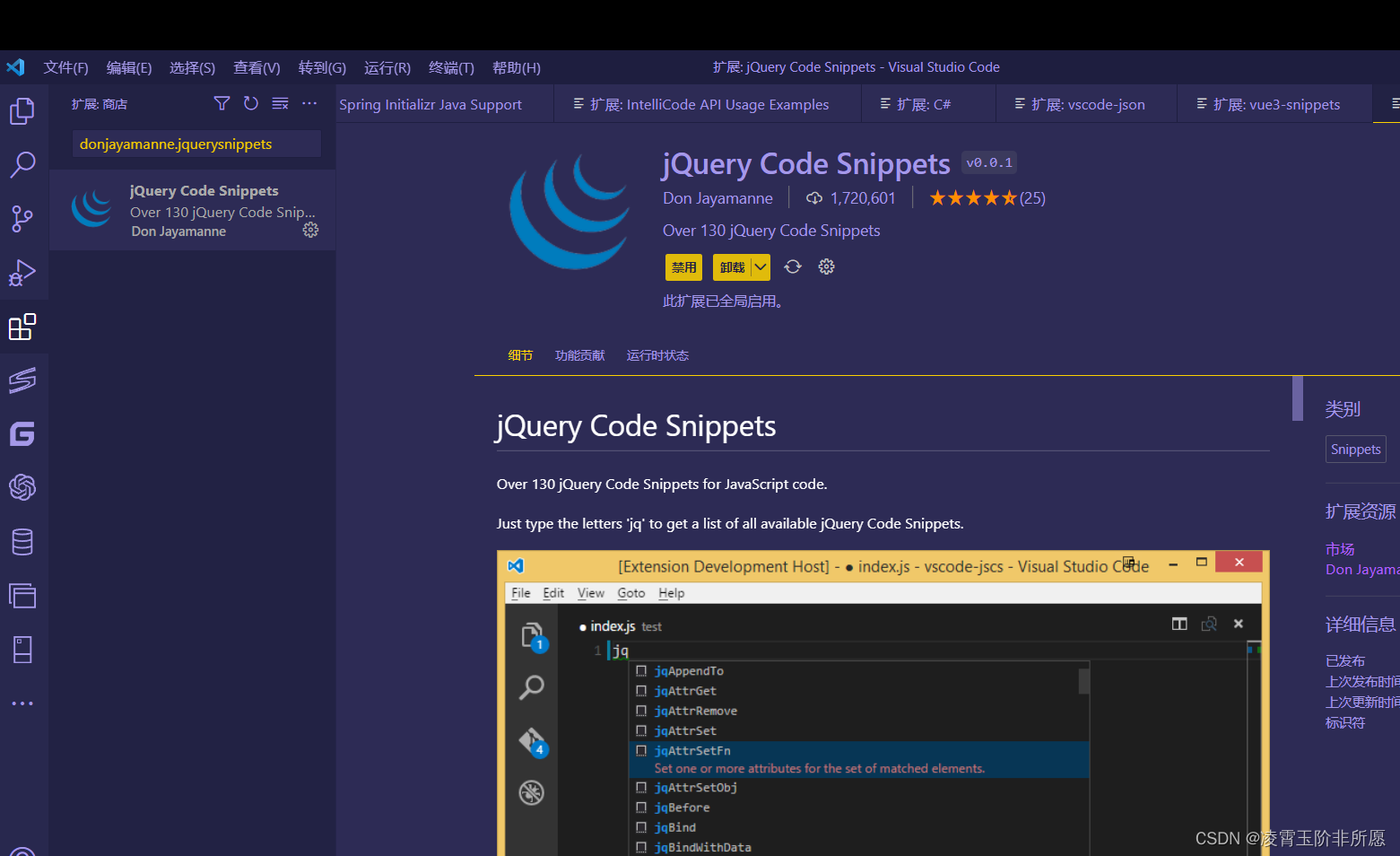
Task: Open the Source Control view
Action: coord(22,218)
